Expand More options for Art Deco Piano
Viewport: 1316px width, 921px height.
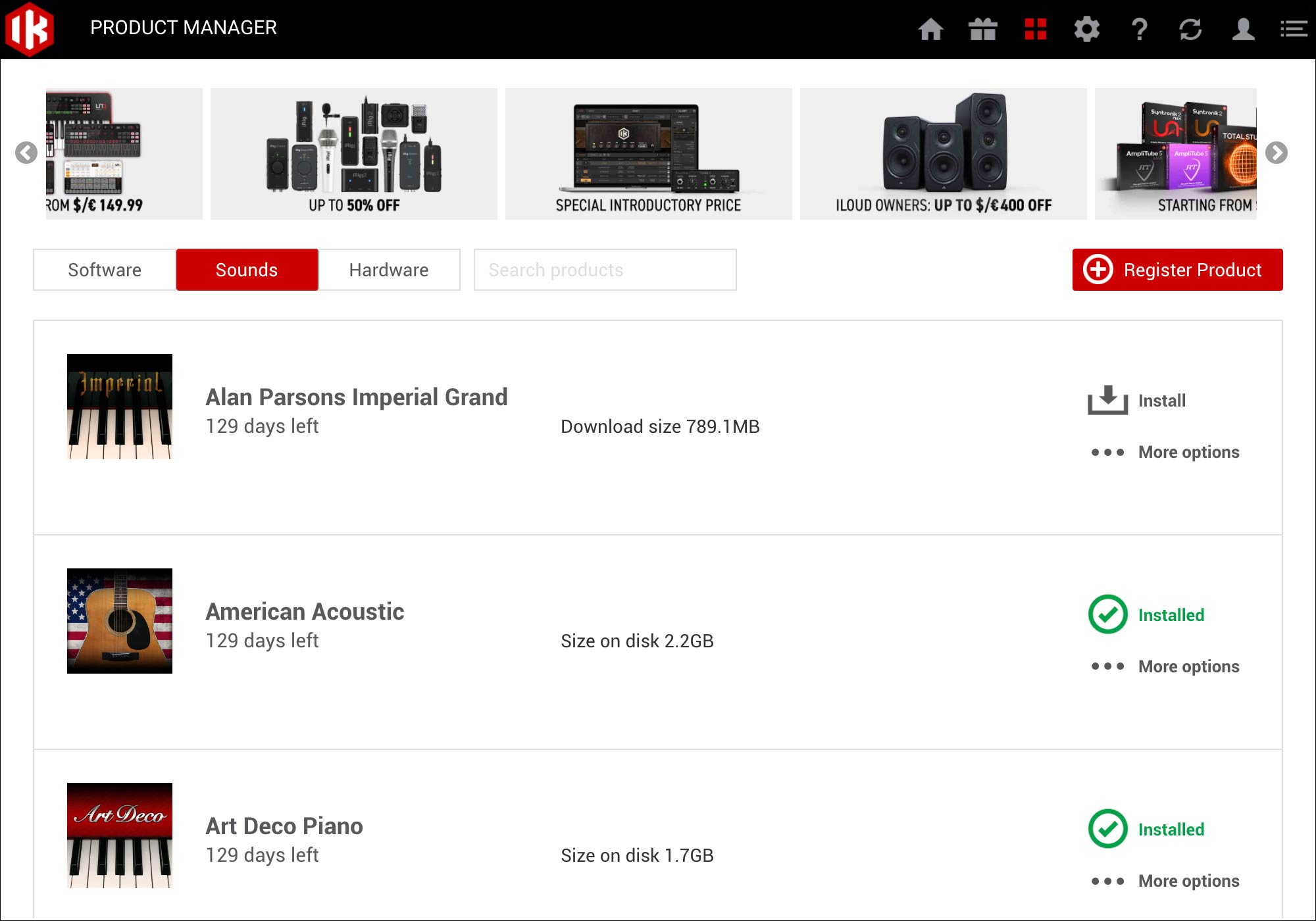tap(1165, 881)
